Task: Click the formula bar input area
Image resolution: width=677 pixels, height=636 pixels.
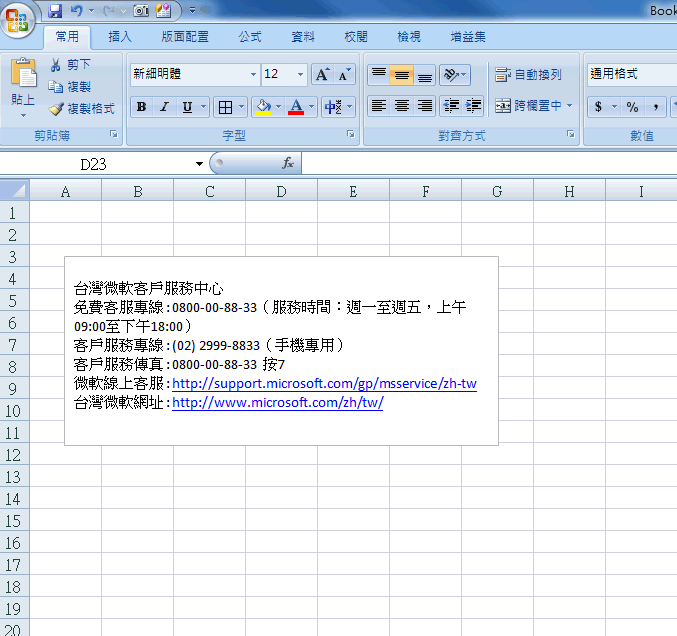Action: 489,164
